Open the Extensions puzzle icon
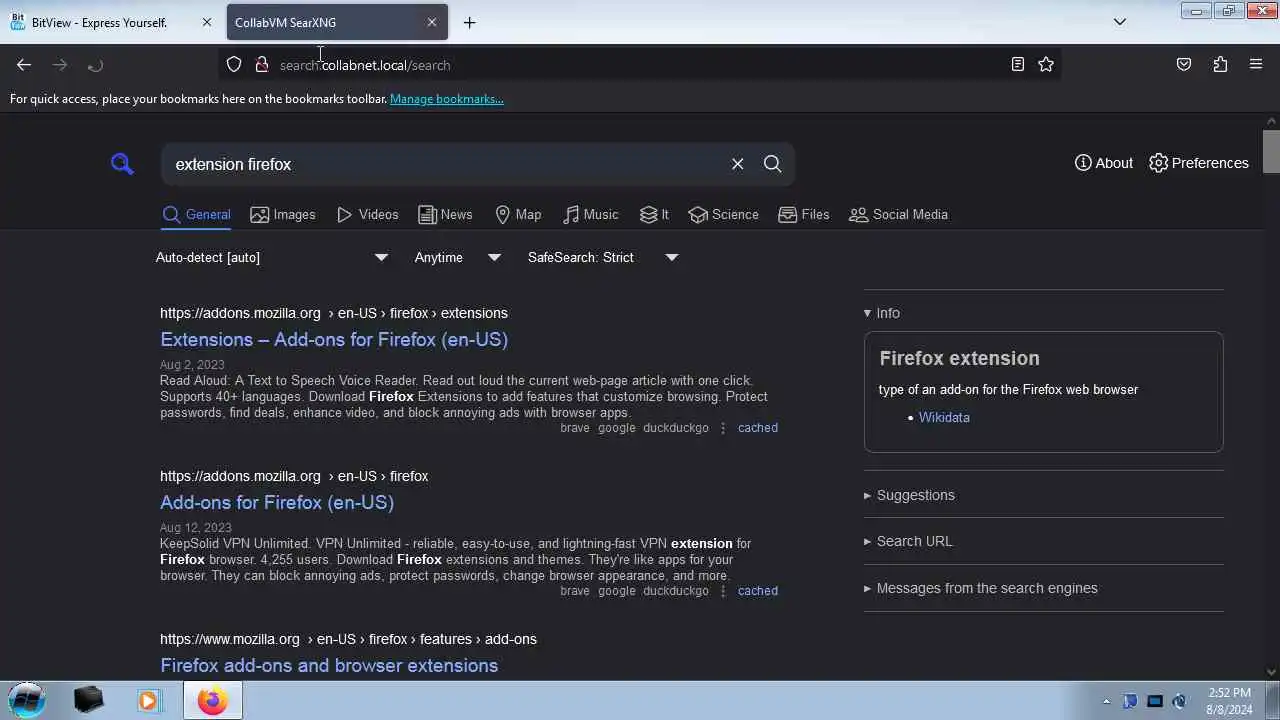 (1220, 65)
